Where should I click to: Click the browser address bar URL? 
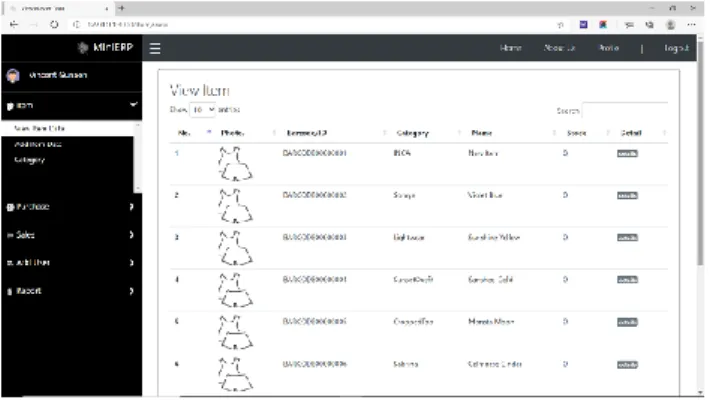pyautogui.click(x=128, y=24)
